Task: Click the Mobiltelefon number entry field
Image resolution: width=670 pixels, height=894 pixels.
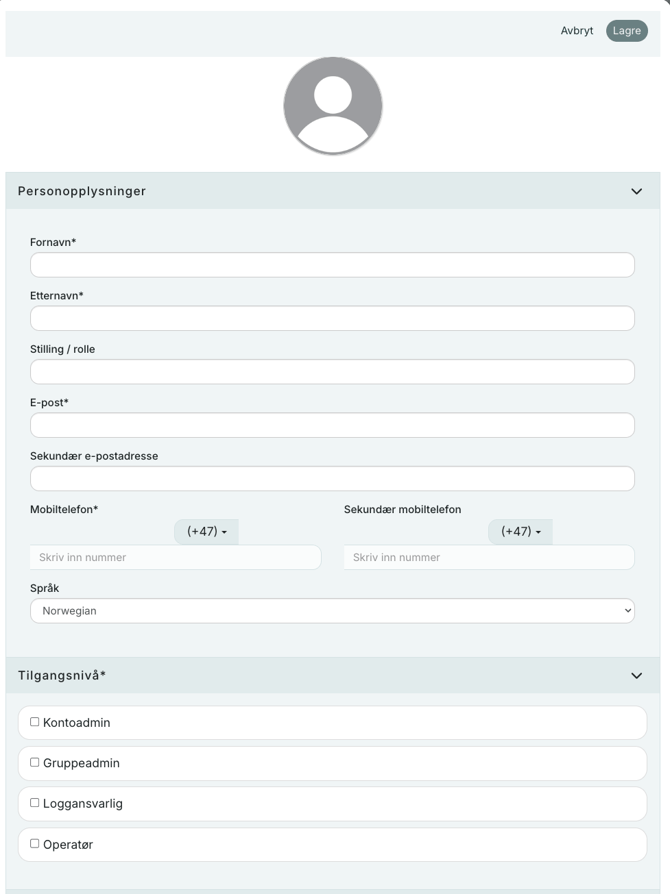Action: 175,557
